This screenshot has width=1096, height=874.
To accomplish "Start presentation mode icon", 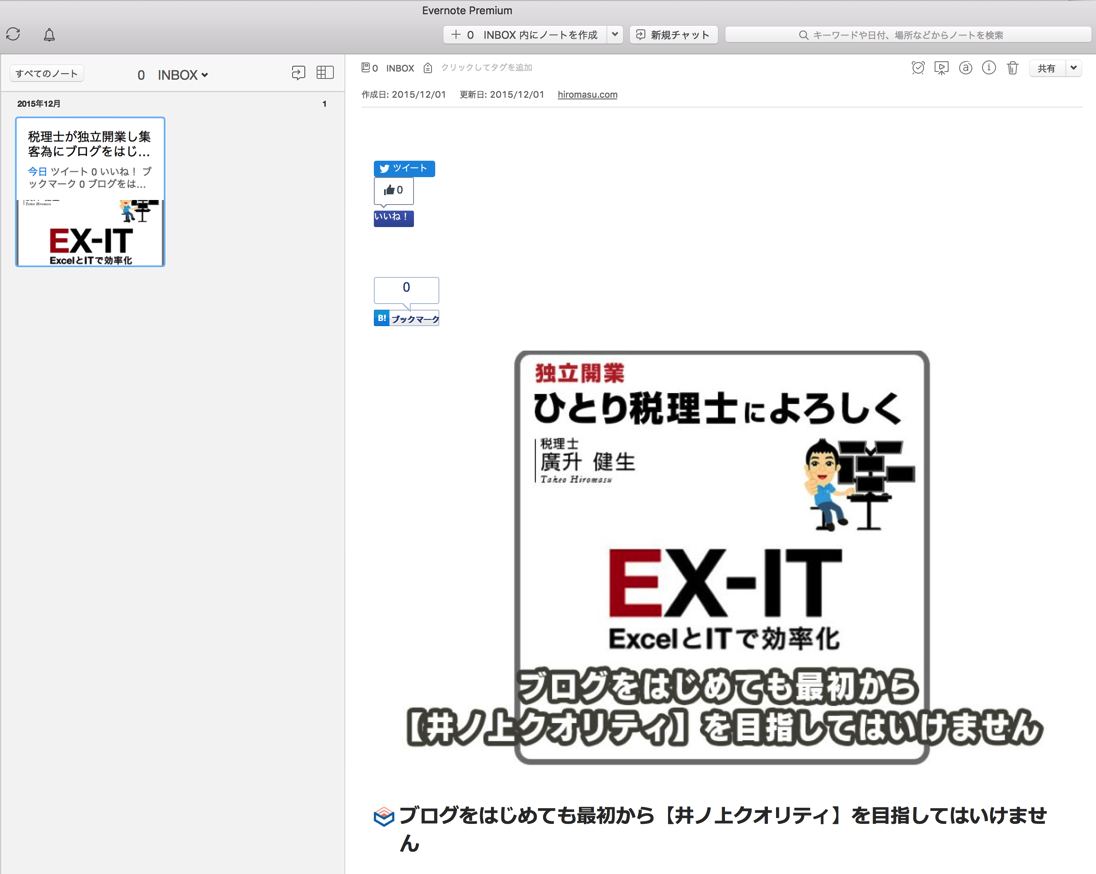I will click(941, 68).
